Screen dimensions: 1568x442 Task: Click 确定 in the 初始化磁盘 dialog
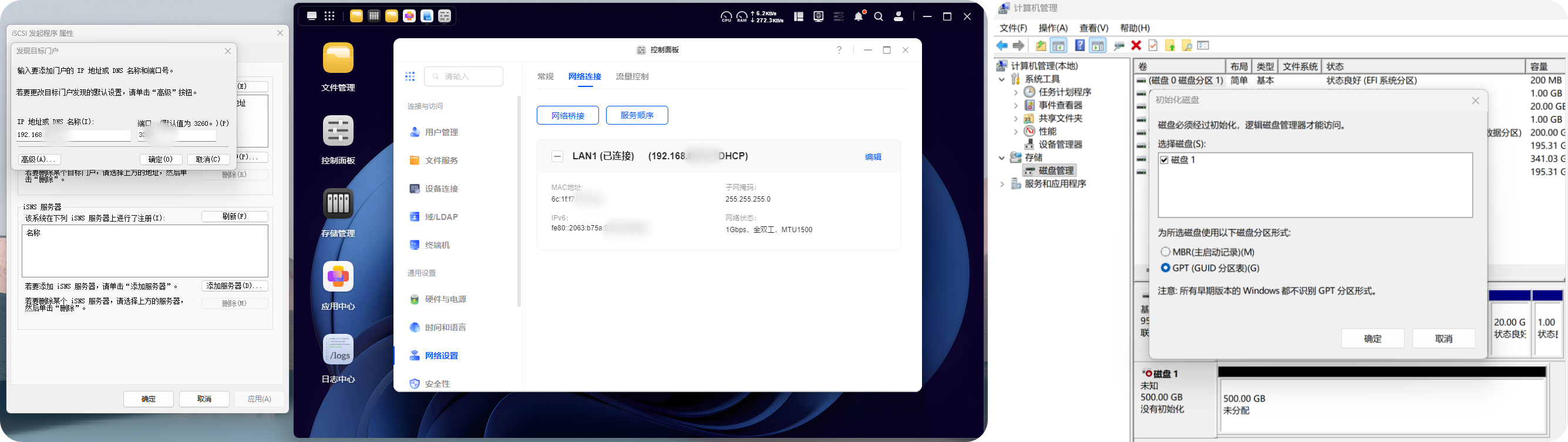pyautogui.click(x=1372, y=339)
